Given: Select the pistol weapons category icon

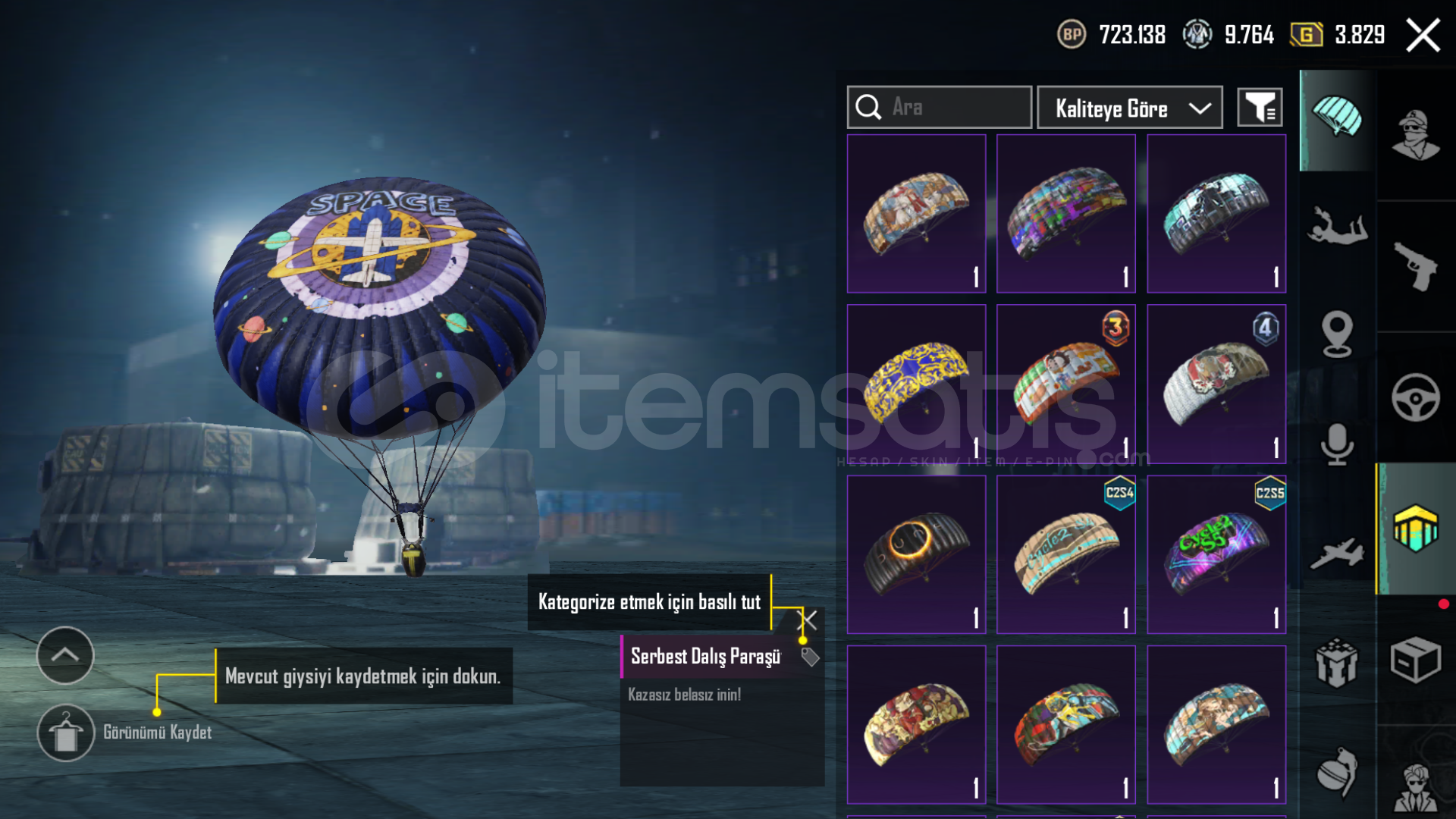Looking at the screenshot, I should pyautogui.click(x=1416, y=266).
